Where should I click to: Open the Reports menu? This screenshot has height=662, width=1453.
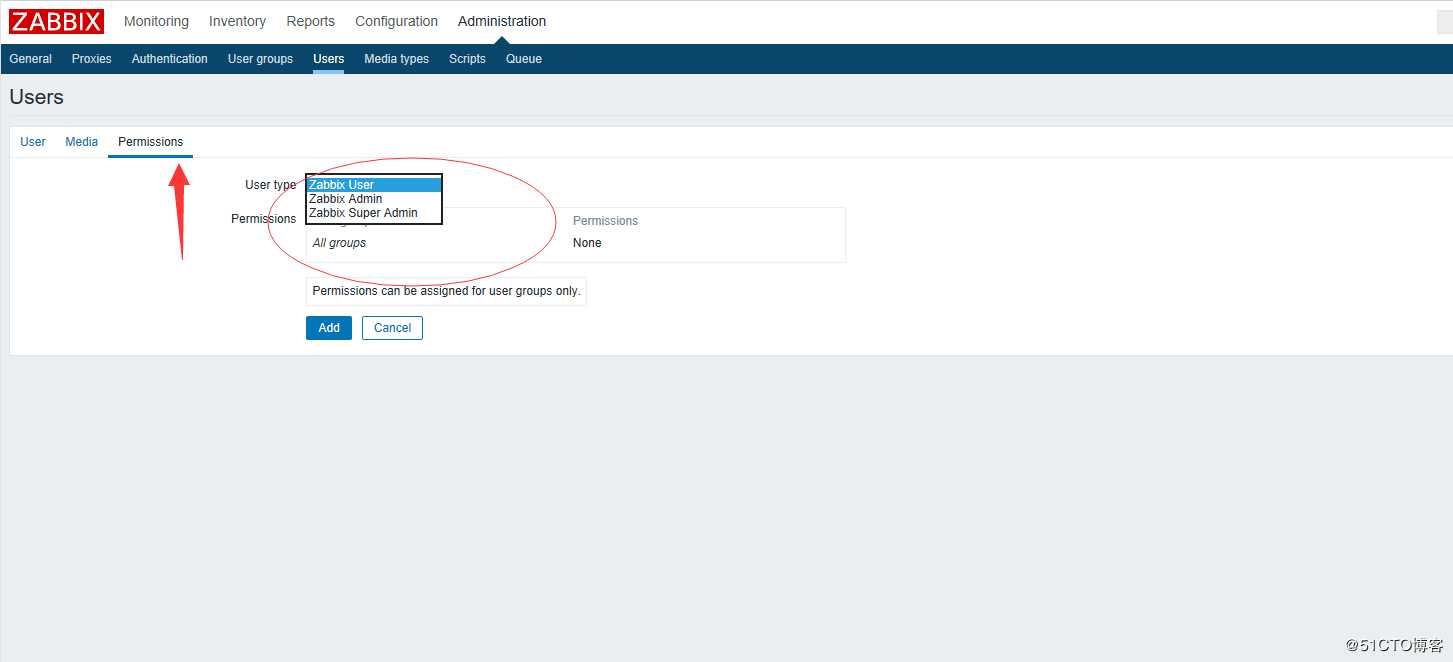[x=310, y=21]
